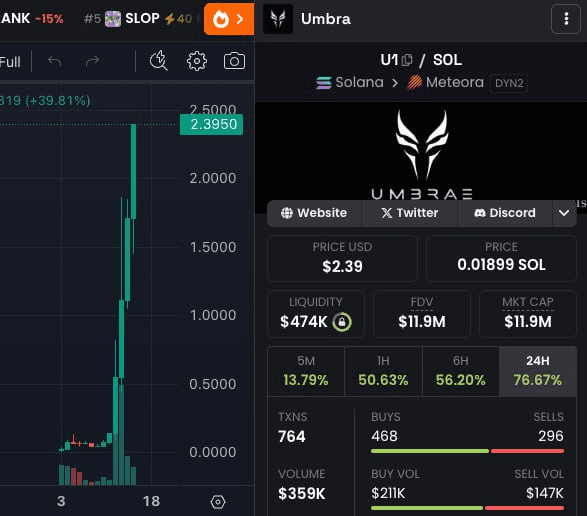This screenshot has width=587, height=516.
Task: Click the SELL VOL $147K value
Action: tap(545, 493)
